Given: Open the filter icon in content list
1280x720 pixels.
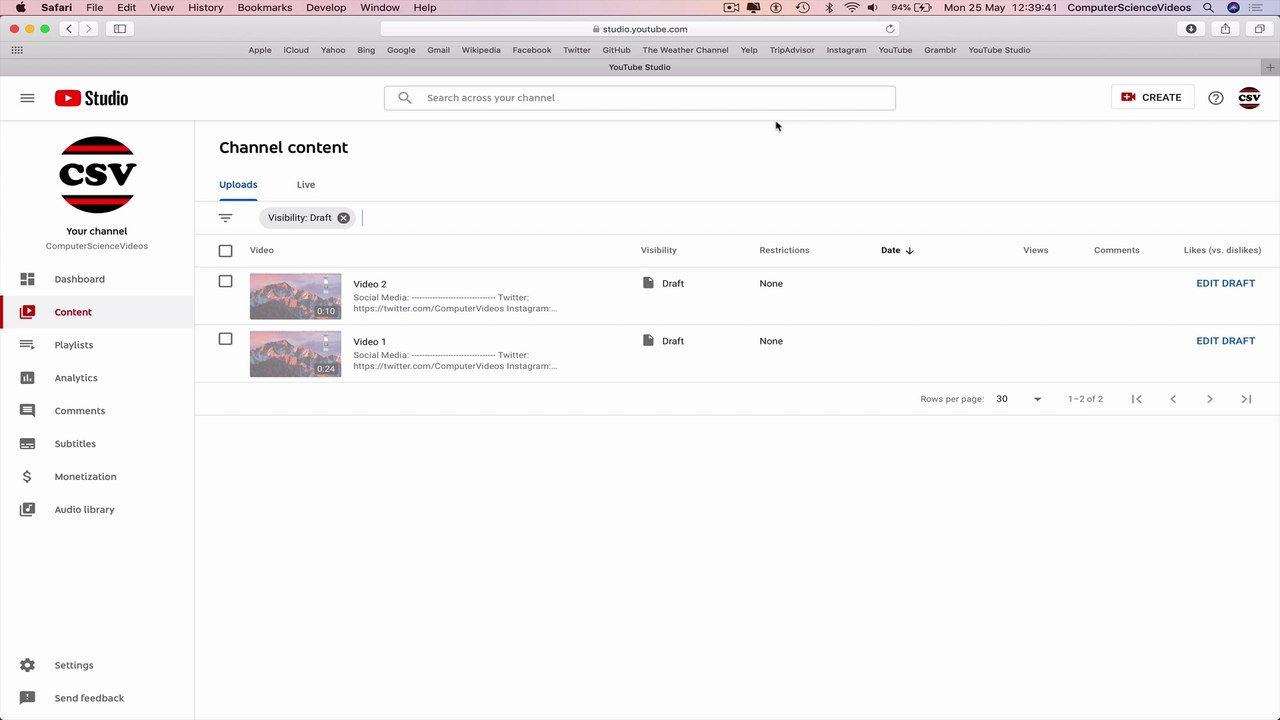Looking at the screenshot, I should [225, 218].
